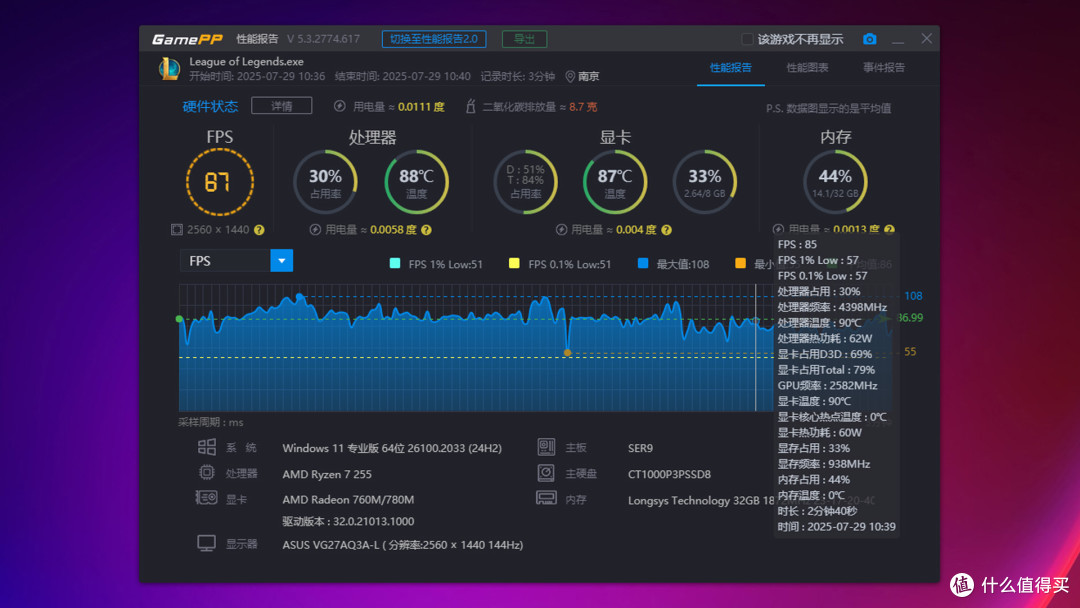Take a screenshot with the camera icon
Image resolution: width=1080 pixels, height=608 pixels.
[869, 39]
